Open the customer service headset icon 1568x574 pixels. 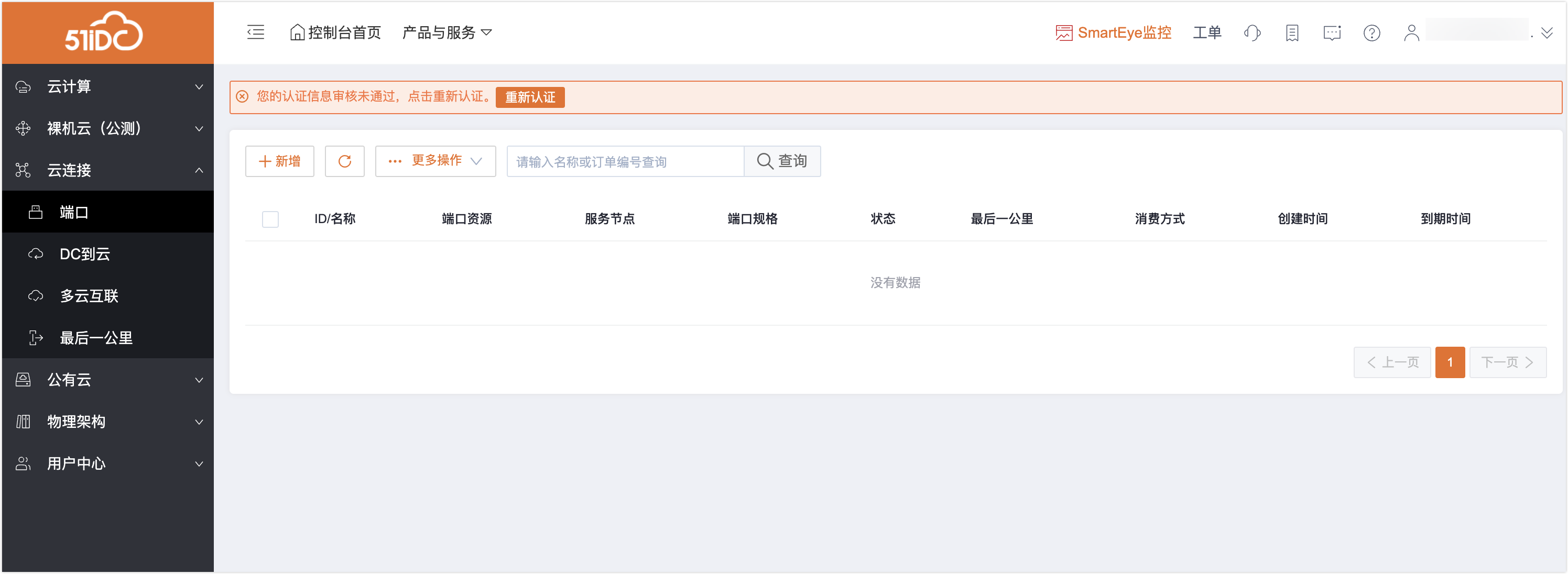1251,33
